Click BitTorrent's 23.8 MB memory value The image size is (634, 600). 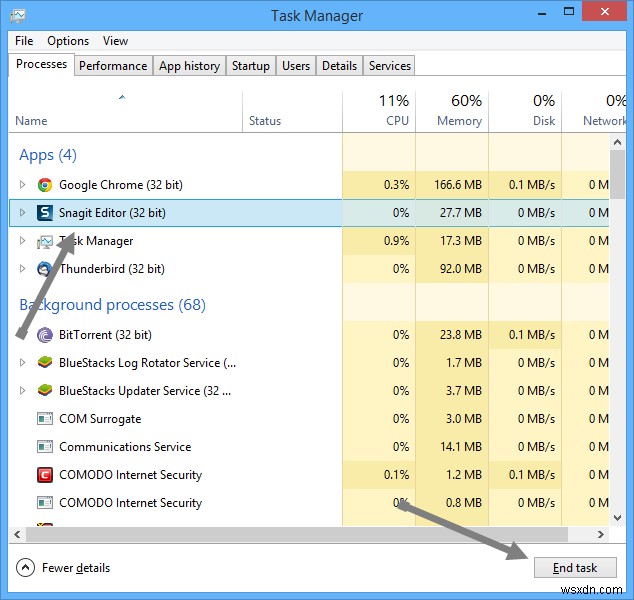pos(461,335)
